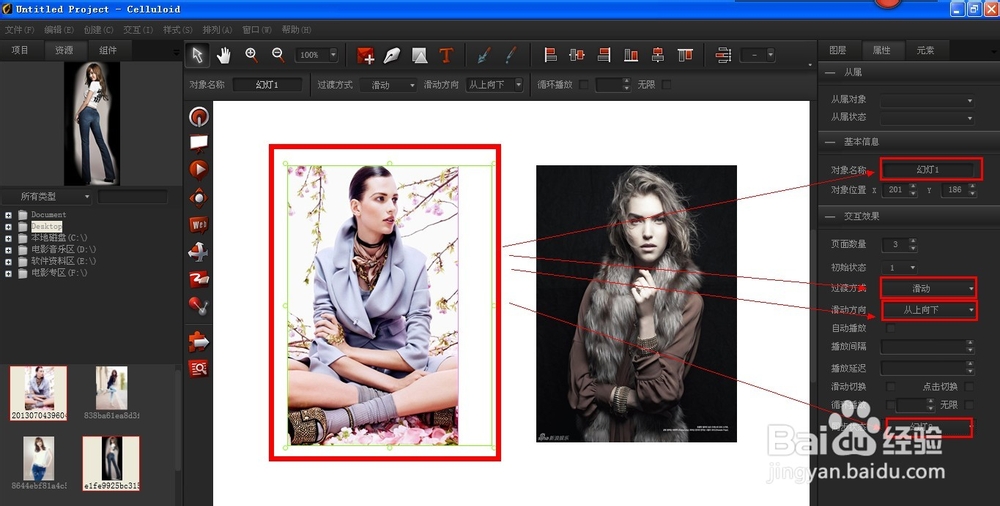This screenshot has width=1000, height=506.
Task: Align objects to horizontal center
Action: (577, 56)
